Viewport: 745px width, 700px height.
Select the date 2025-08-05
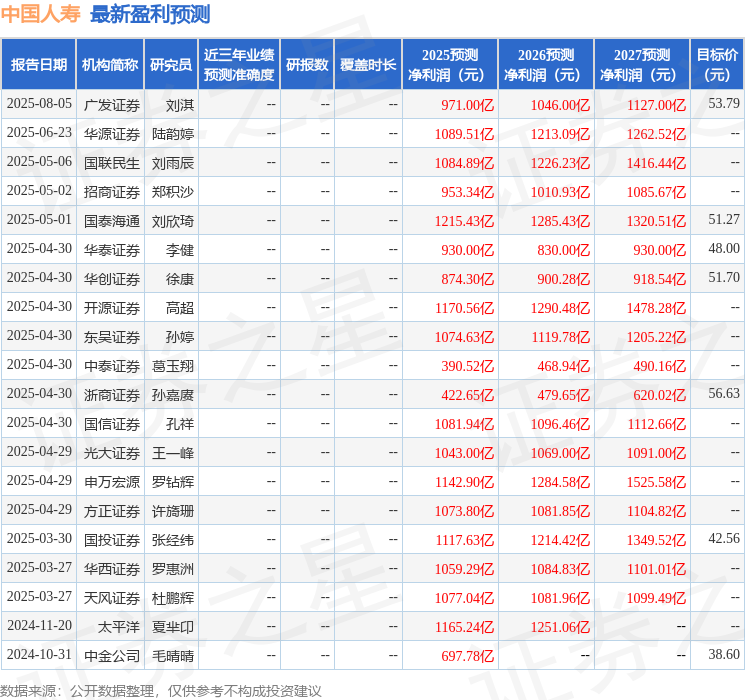coord(39,104)
